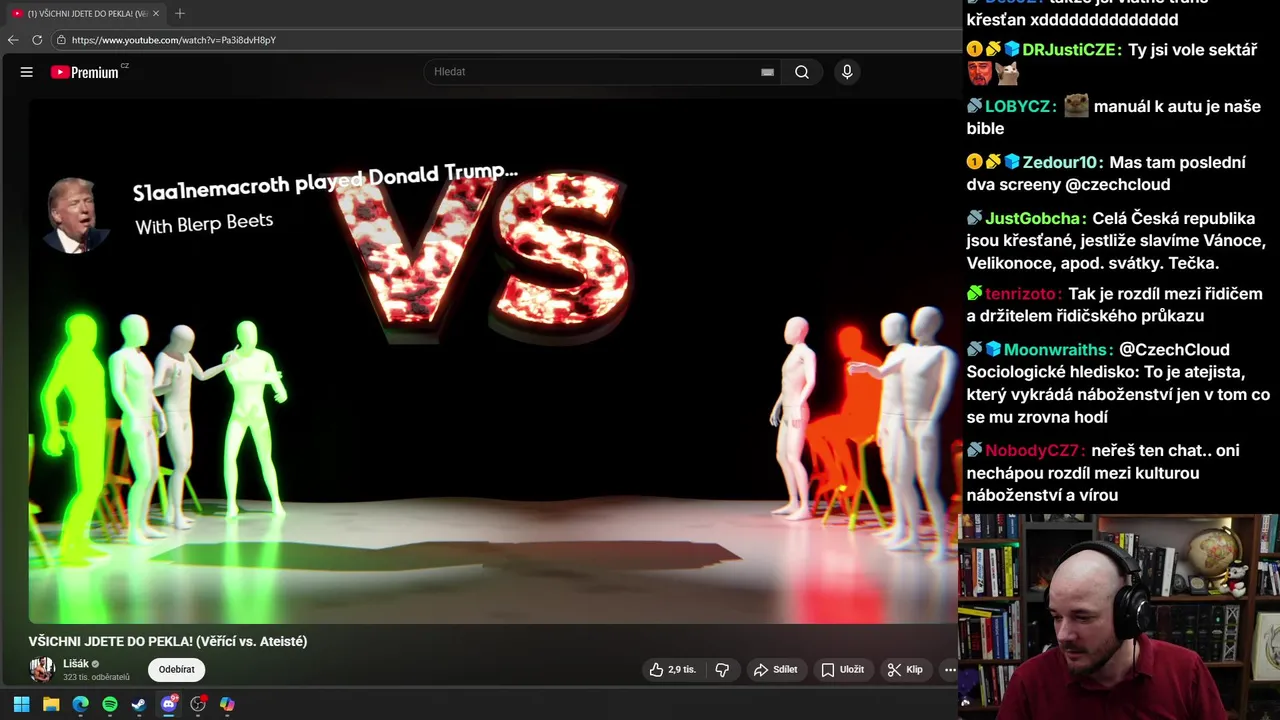Create a clip with Klip button
The image size is (1280, 720).
[905, 670]
